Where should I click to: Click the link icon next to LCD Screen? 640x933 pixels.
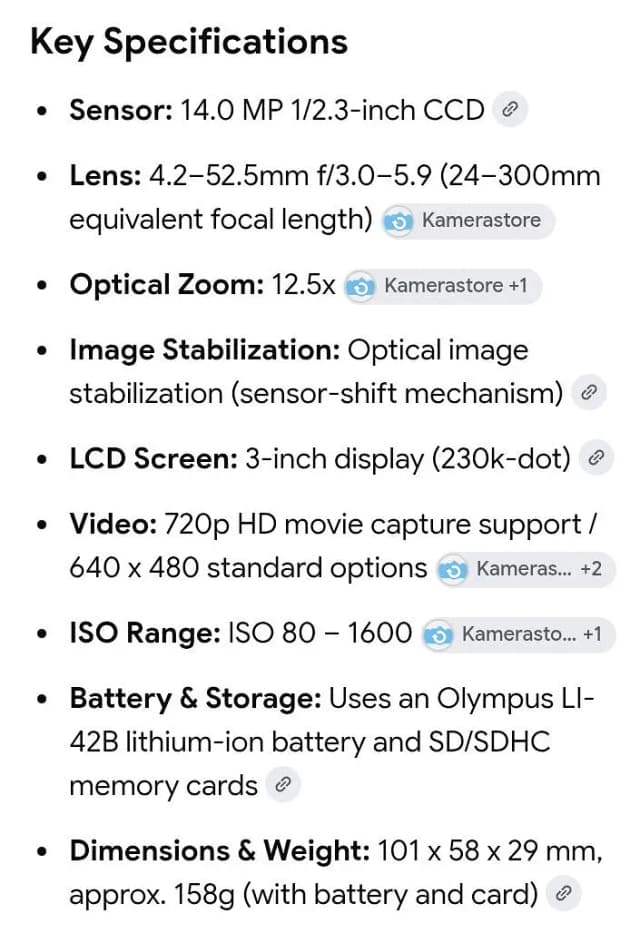(596, 458)
